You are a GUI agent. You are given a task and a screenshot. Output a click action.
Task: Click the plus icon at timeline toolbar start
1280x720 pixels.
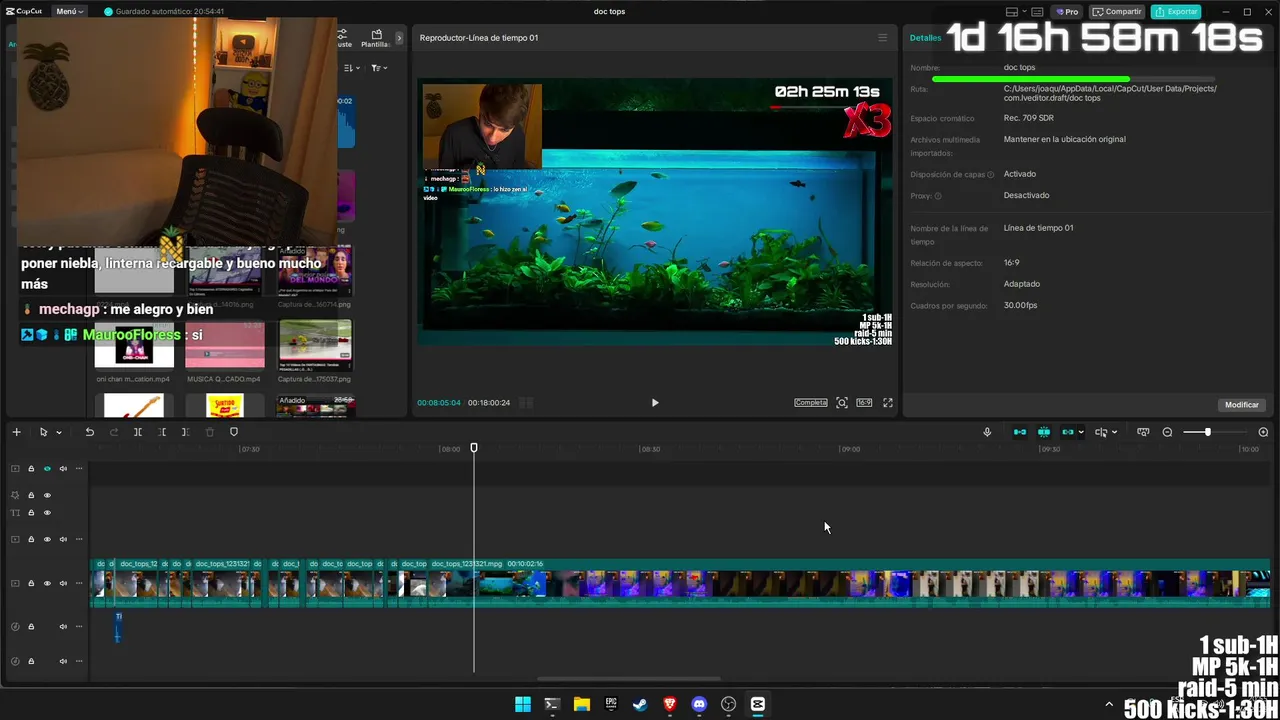click(16, 432)
